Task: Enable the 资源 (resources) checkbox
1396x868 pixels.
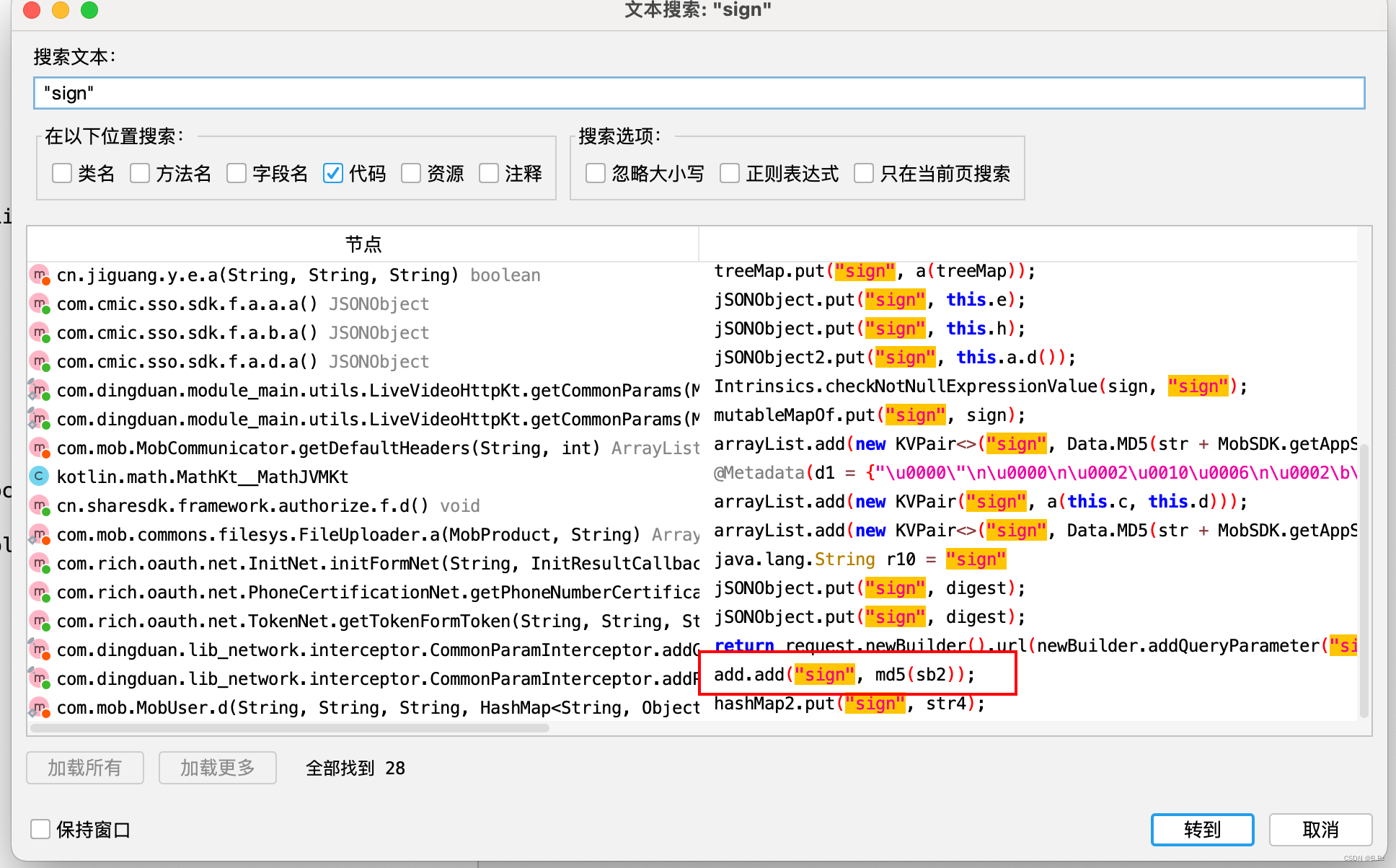Action: (x=411, y=173)
